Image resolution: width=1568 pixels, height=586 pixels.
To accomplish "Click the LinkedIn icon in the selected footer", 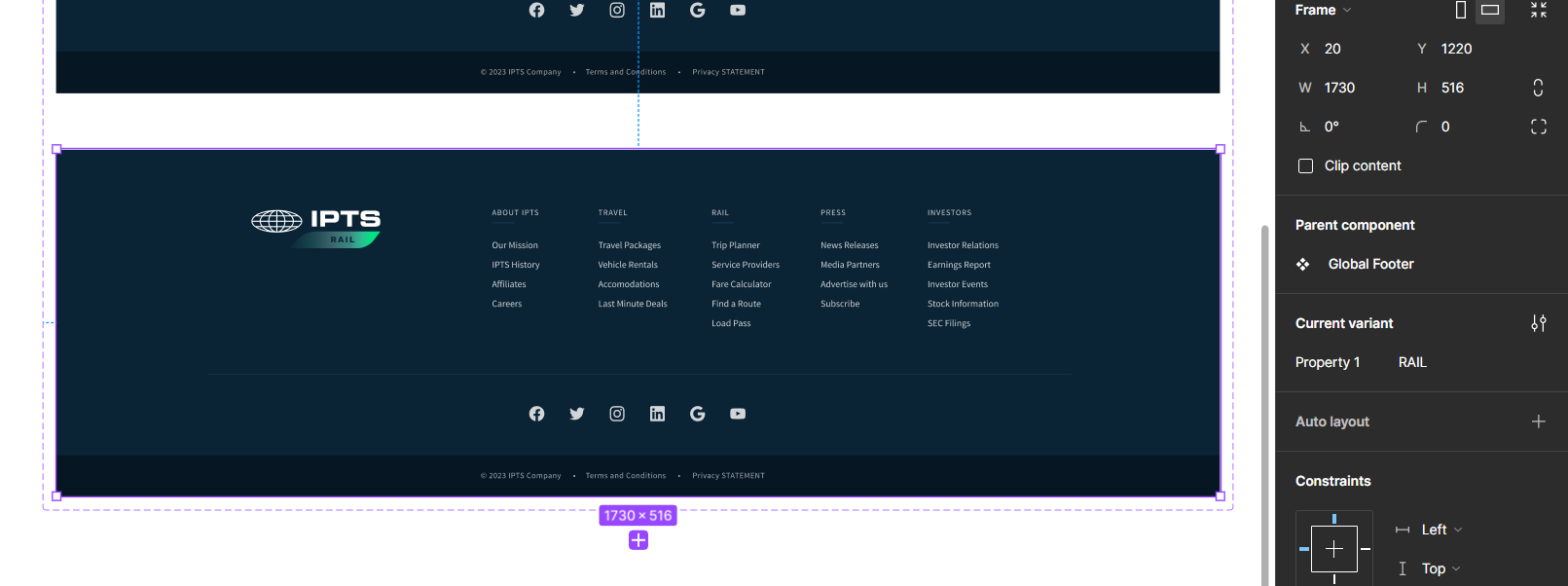I will [x=658, y=414].
